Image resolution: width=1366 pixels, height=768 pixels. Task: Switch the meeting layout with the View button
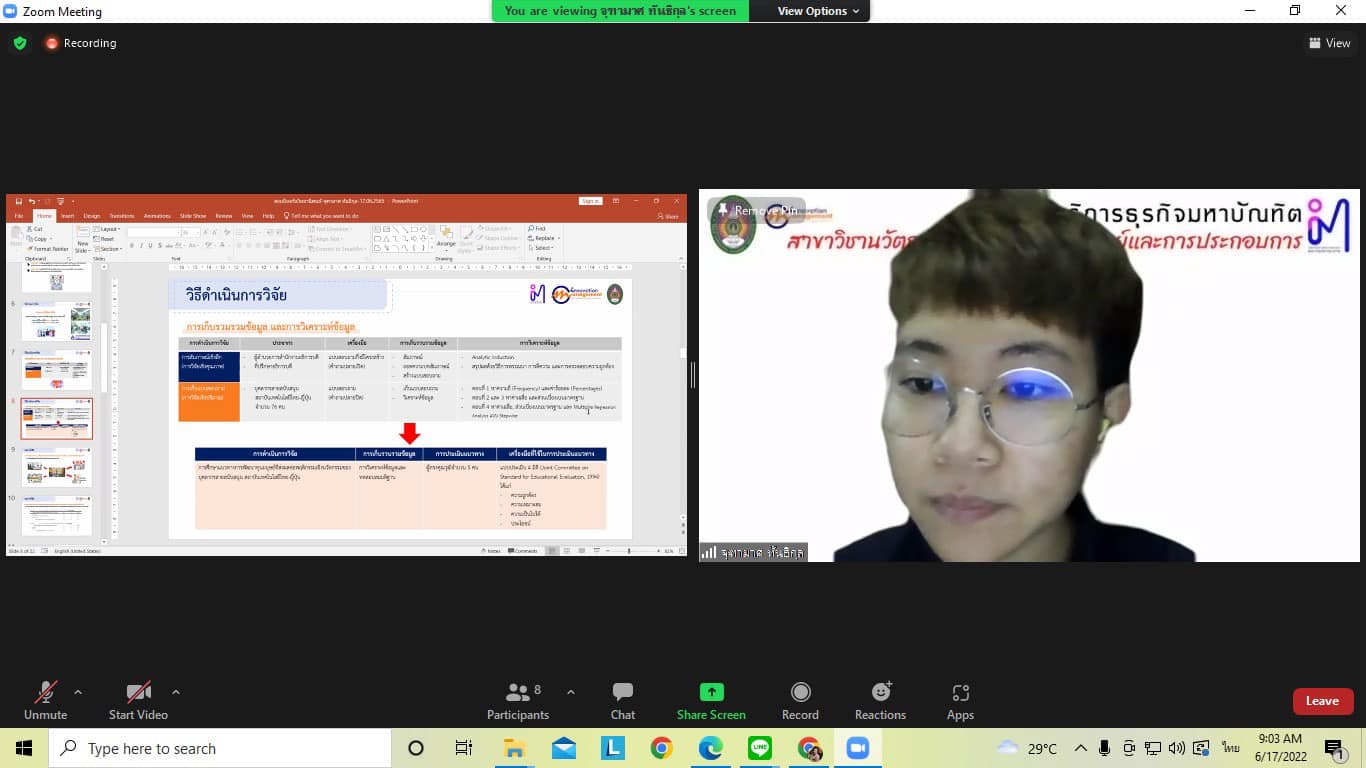1330,43
